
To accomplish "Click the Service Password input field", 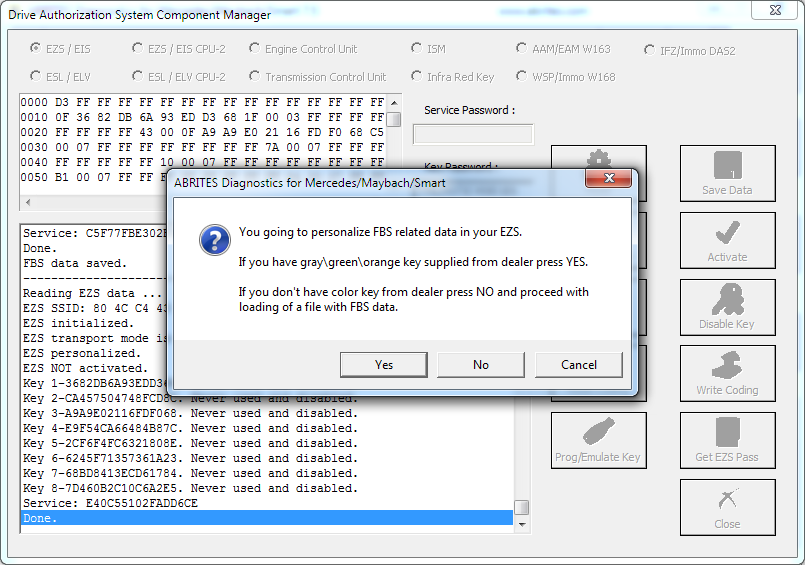I will pos(473,134).
